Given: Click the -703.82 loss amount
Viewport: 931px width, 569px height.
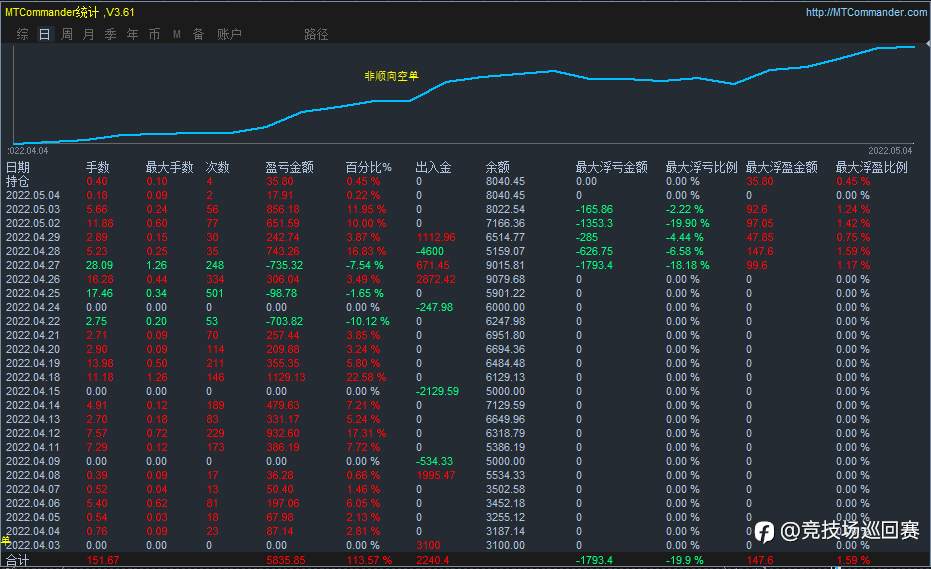Looking at the screenshot, I should point(284,321).
